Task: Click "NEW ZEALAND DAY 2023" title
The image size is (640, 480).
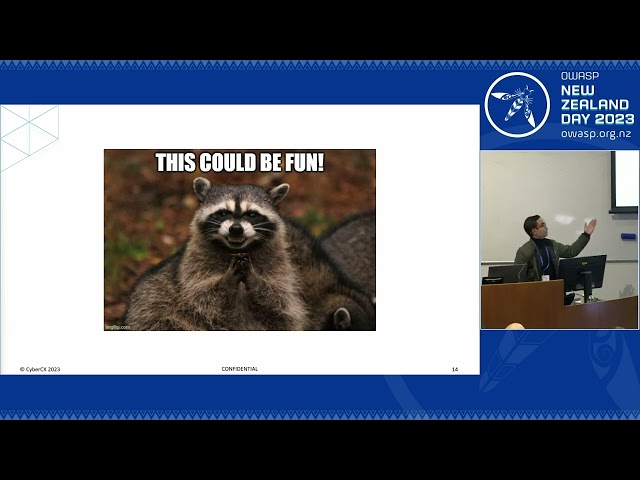Action: point(598,104)
